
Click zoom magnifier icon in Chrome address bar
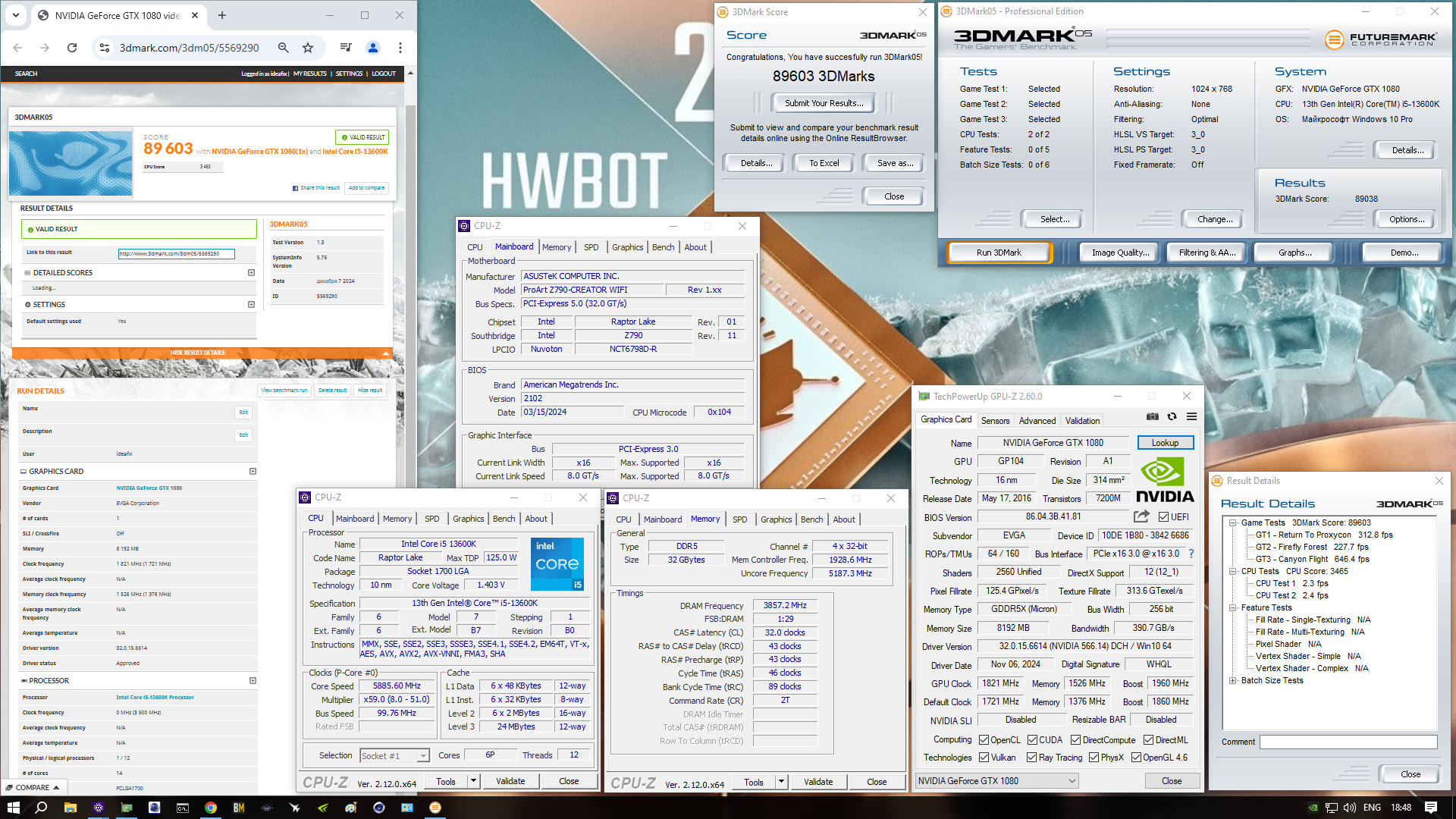tap(283, 48)
